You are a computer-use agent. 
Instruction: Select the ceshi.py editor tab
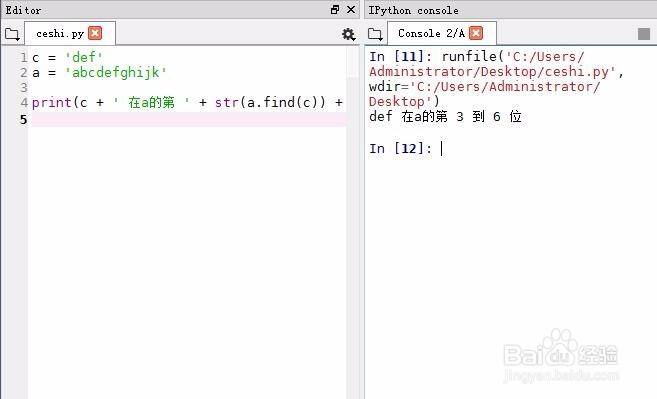click(x=70, y=33)
